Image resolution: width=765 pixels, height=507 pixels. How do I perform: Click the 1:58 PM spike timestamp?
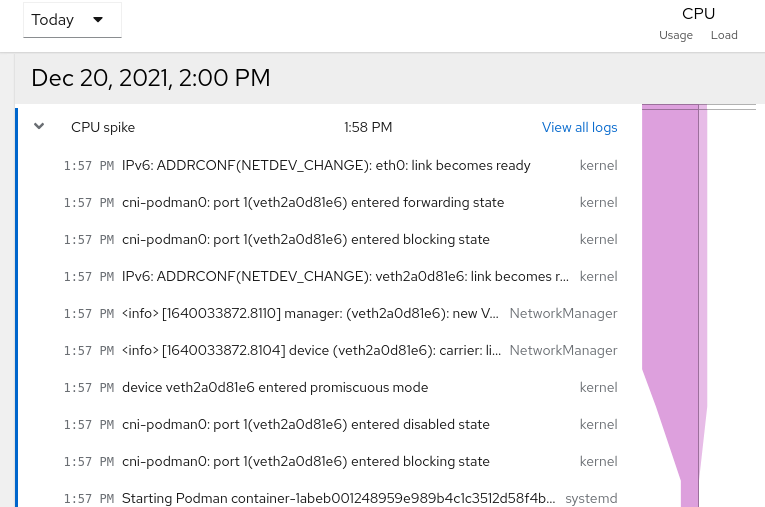pyautogui.click(x=368, y=127)
